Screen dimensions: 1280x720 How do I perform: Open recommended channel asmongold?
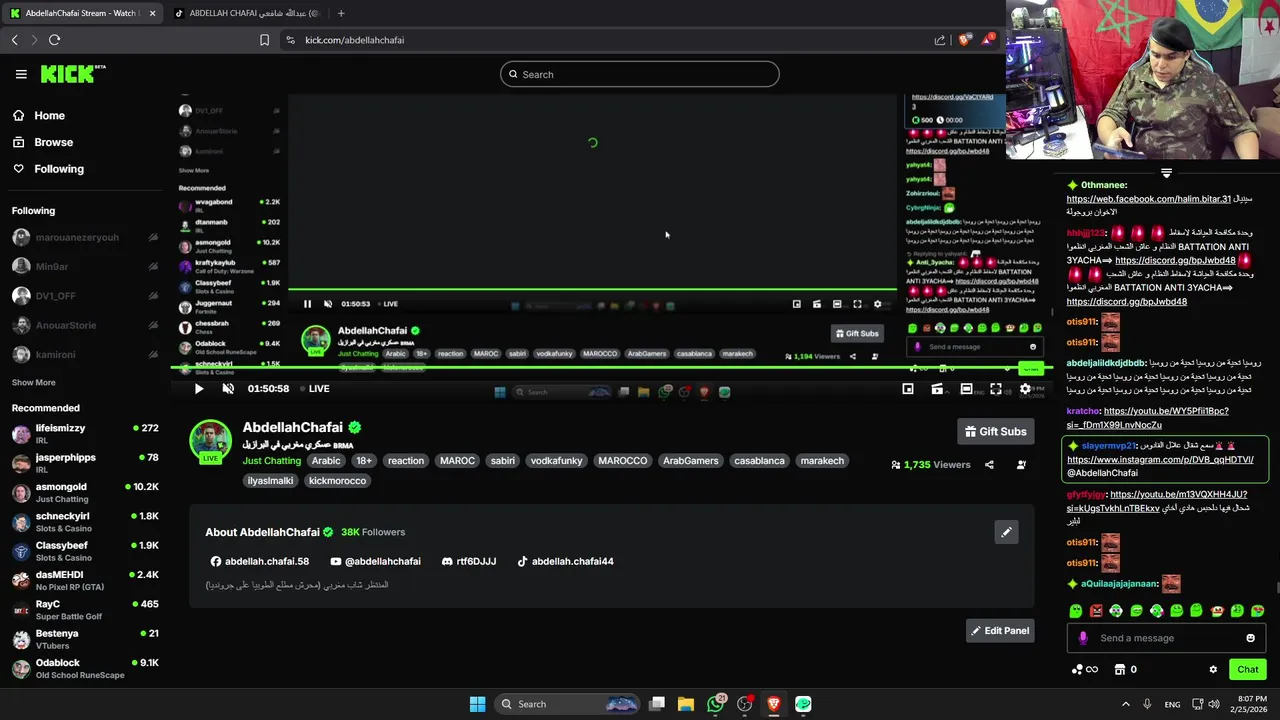85,493
